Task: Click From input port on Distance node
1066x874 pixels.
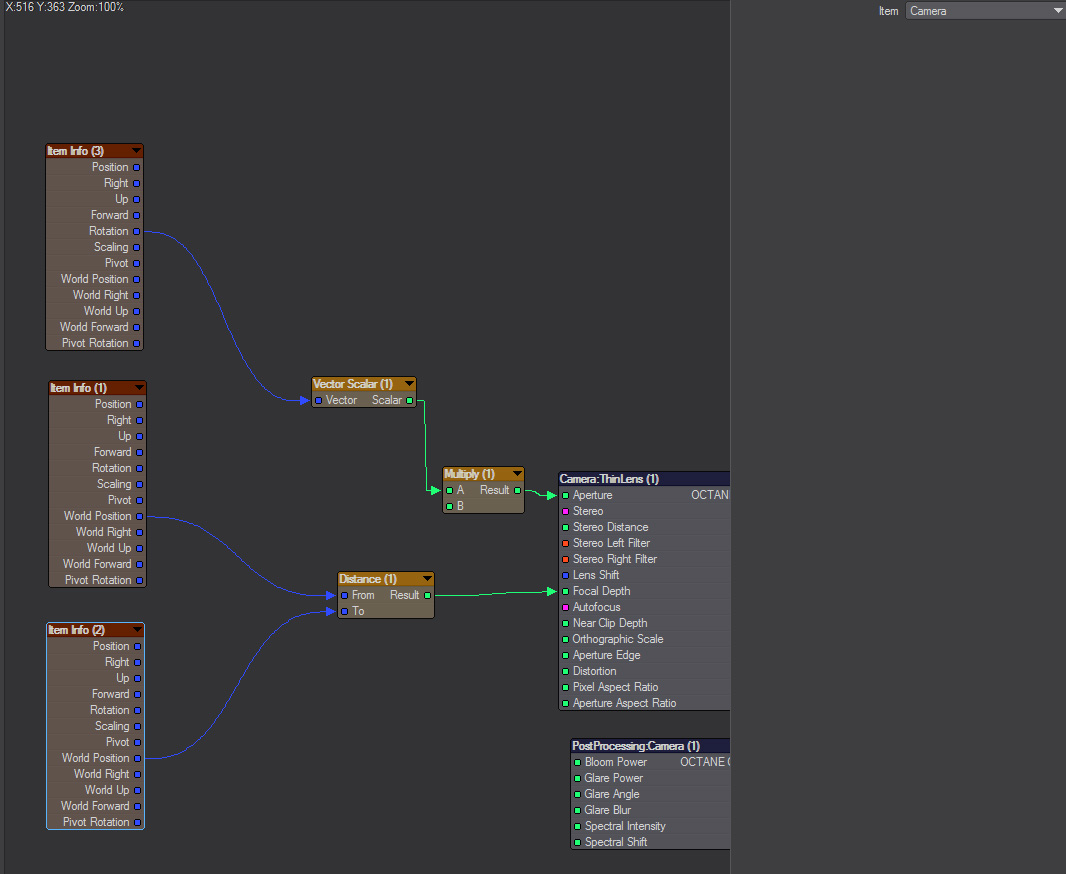Action: click(345, 595)
